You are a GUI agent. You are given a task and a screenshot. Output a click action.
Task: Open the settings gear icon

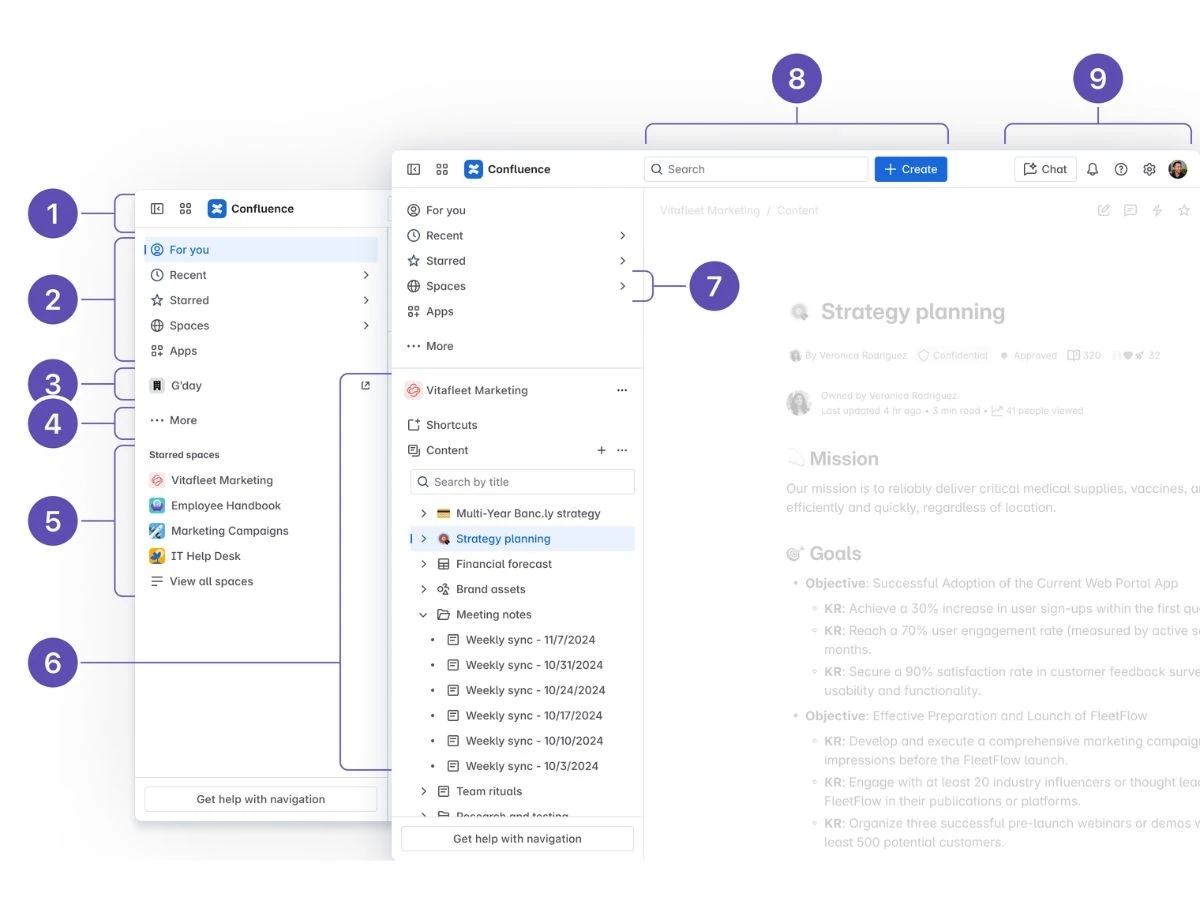(x=1149, y=169)
